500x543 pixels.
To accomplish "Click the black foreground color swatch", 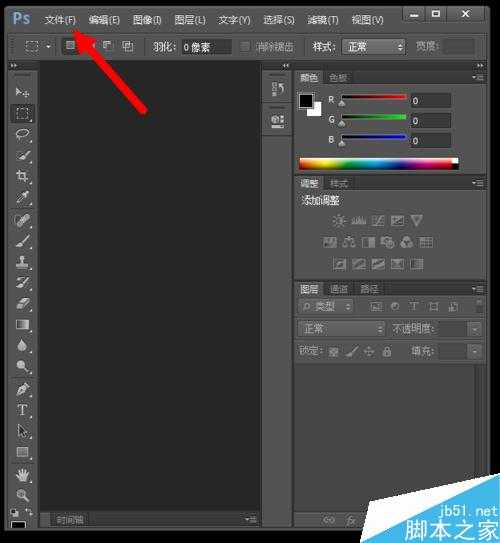I will click(306, 101).
